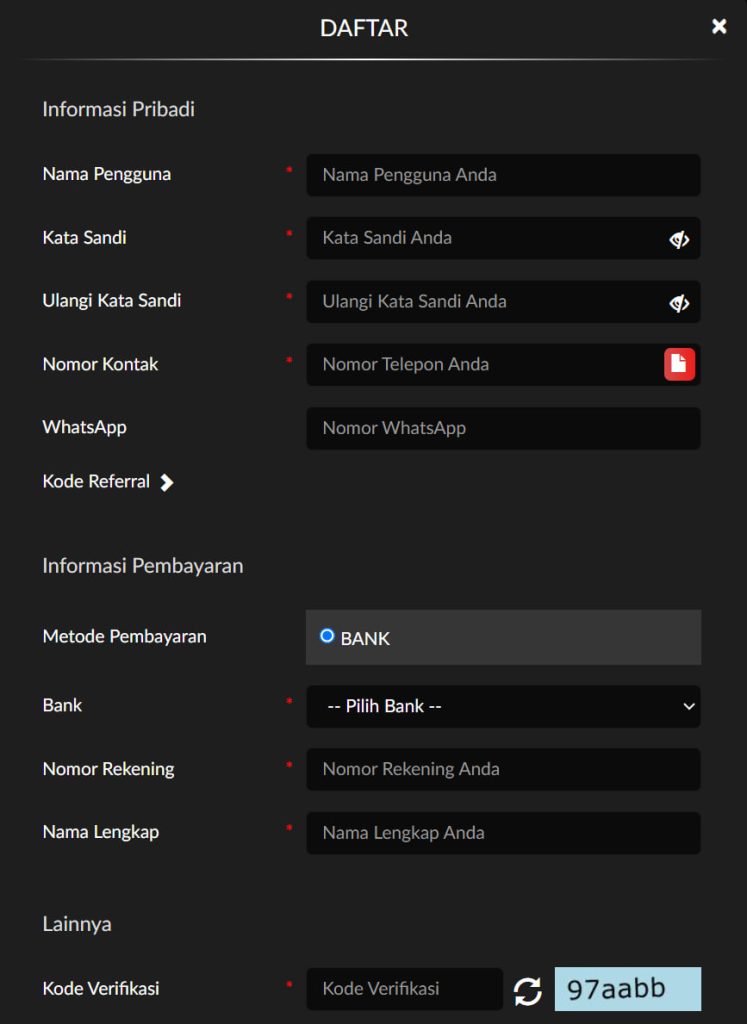
Task: Click the BANK payment method label
Action: (365, 638)
